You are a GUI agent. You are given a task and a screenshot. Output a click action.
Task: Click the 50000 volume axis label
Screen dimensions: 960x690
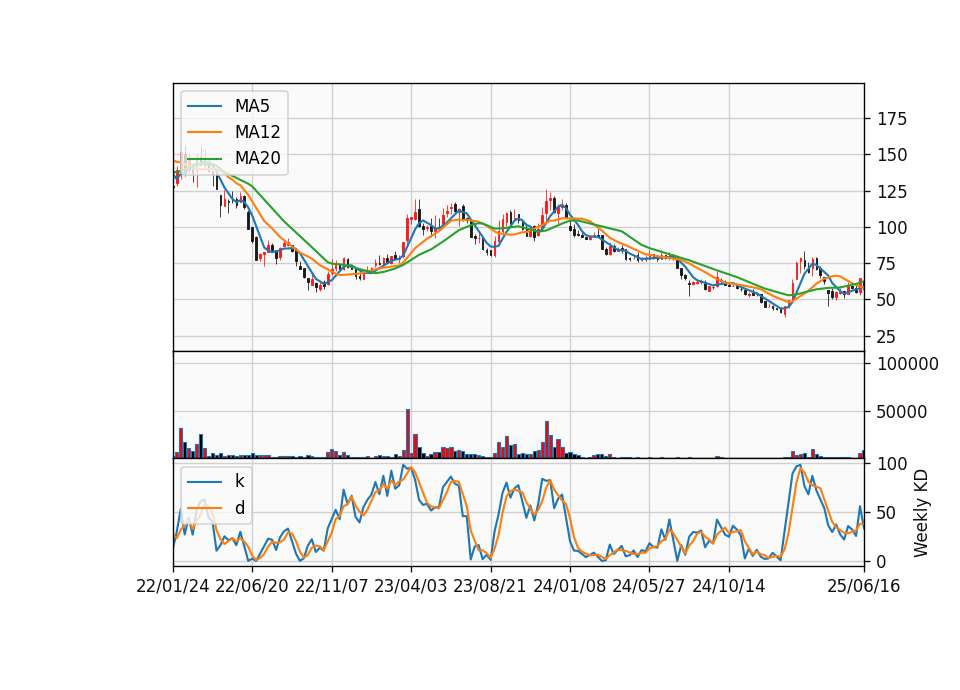coord(902,412)
